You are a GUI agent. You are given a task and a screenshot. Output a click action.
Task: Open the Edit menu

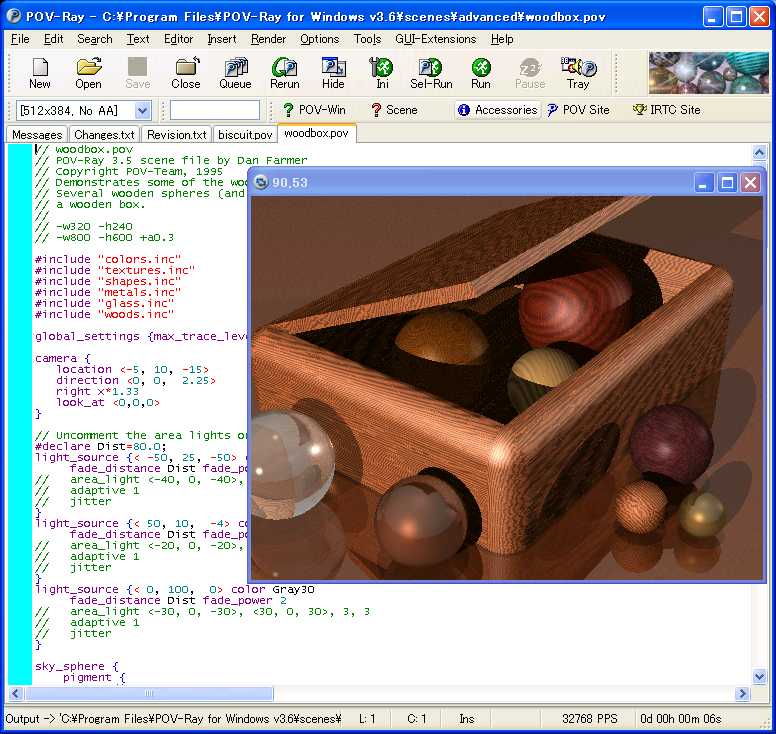point(53,39)
